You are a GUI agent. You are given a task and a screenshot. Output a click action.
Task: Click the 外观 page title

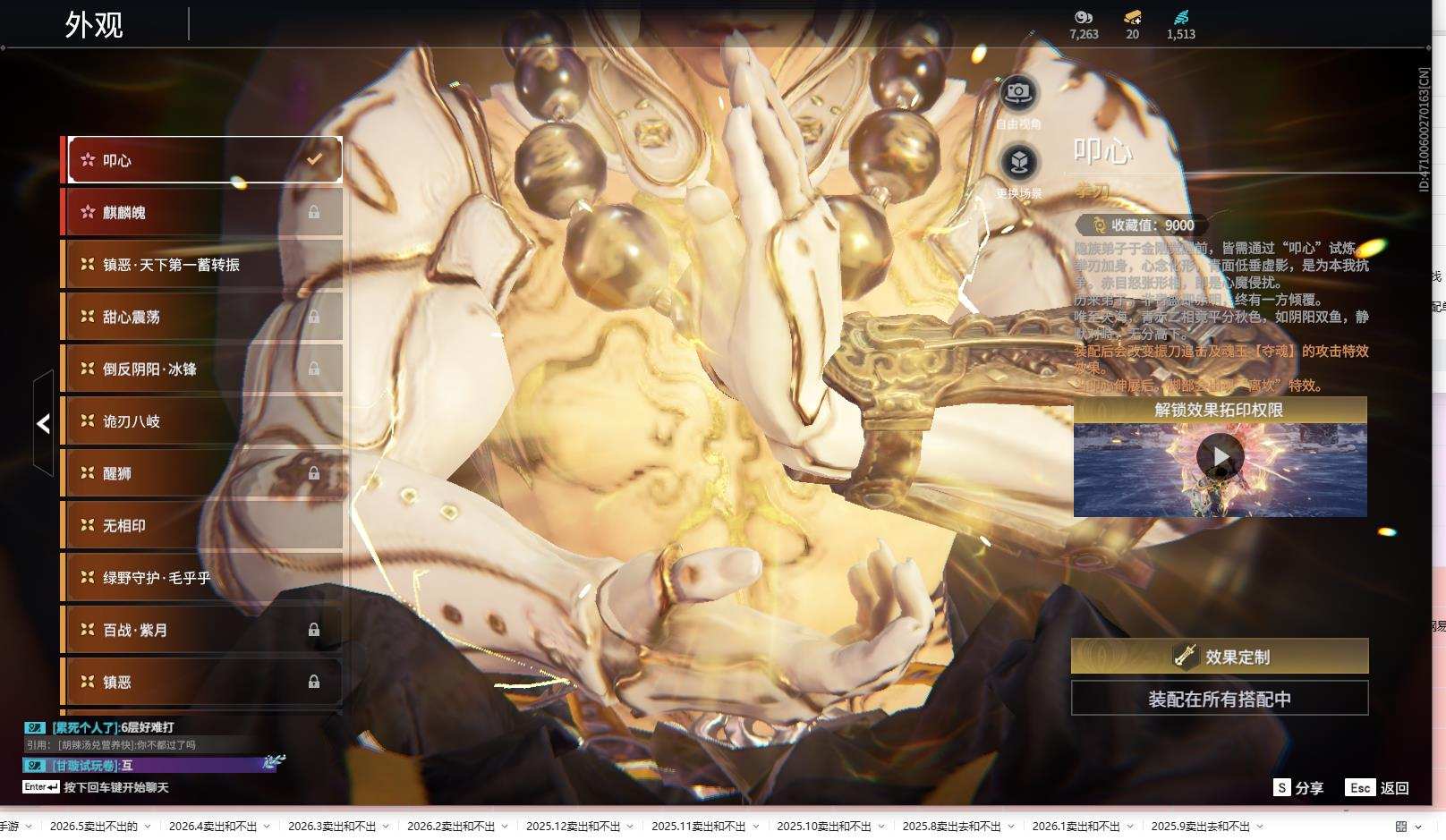[x=94, y=24]
